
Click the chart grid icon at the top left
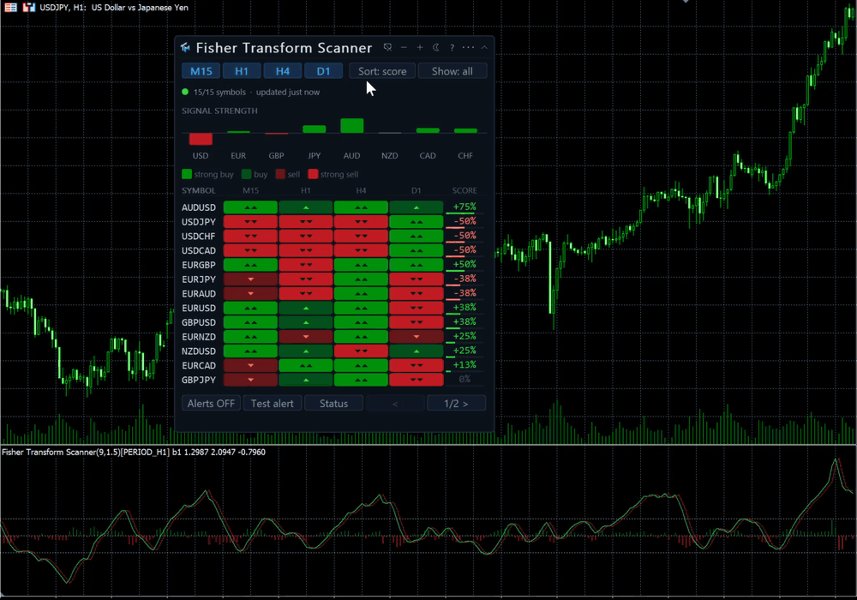[10, 7]
